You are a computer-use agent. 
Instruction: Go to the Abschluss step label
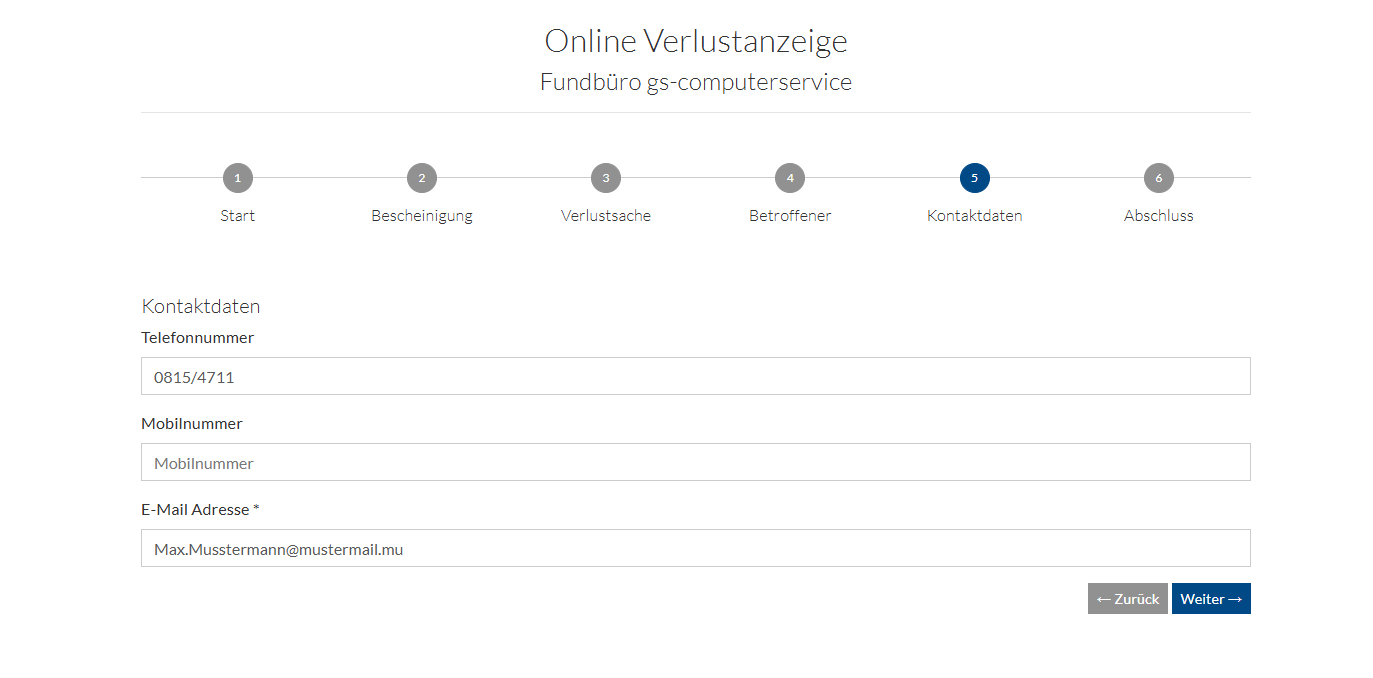tap(1158, 216)
